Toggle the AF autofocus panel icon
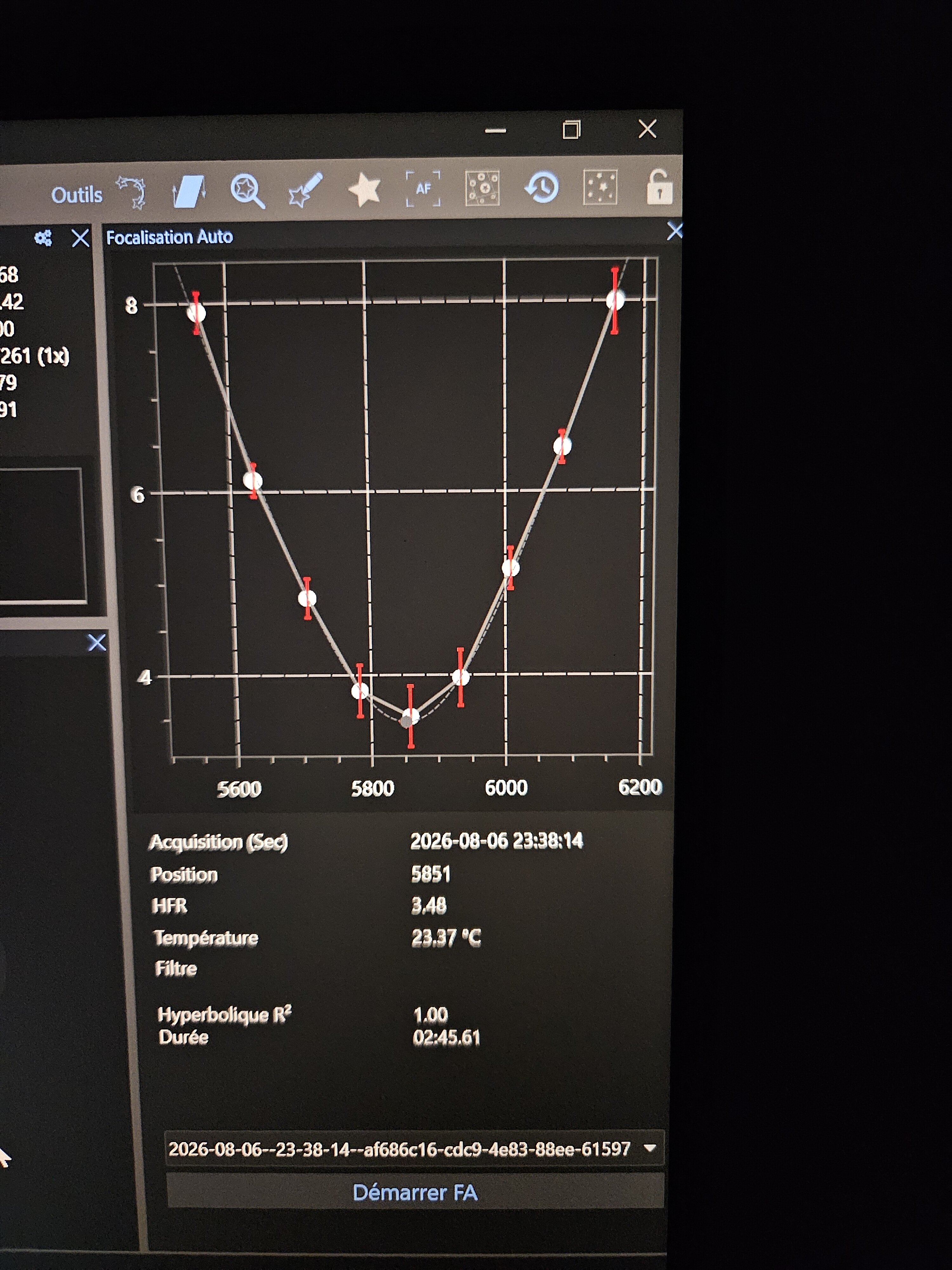Screen dimensions: 952x1270 [x=424, y=188]
